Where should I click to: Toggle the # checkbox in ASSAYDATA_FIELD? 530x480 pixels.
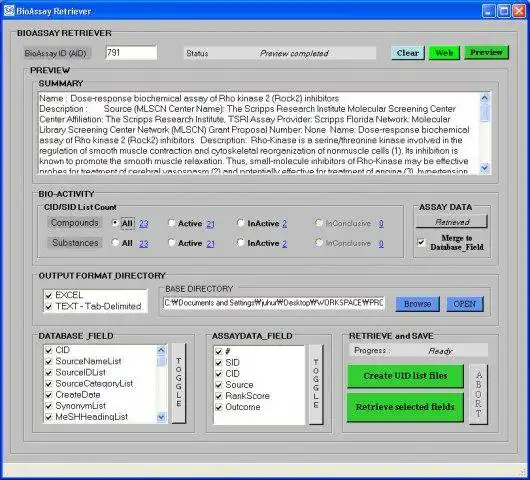[x=218, y=352]
